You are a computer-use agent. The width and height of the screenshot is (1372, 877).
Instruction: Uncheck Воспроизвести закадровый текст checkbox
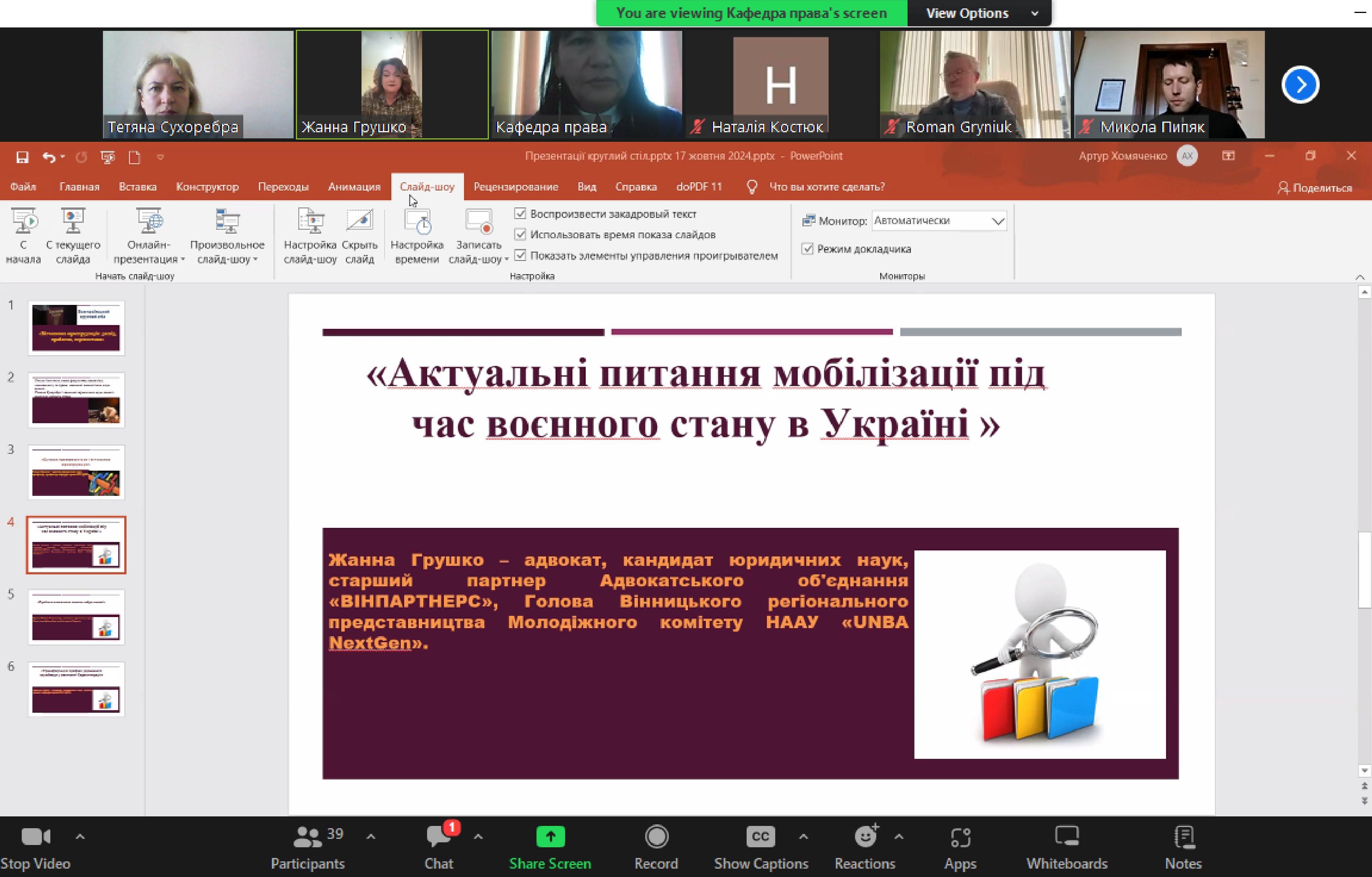(x=520, y=213)
